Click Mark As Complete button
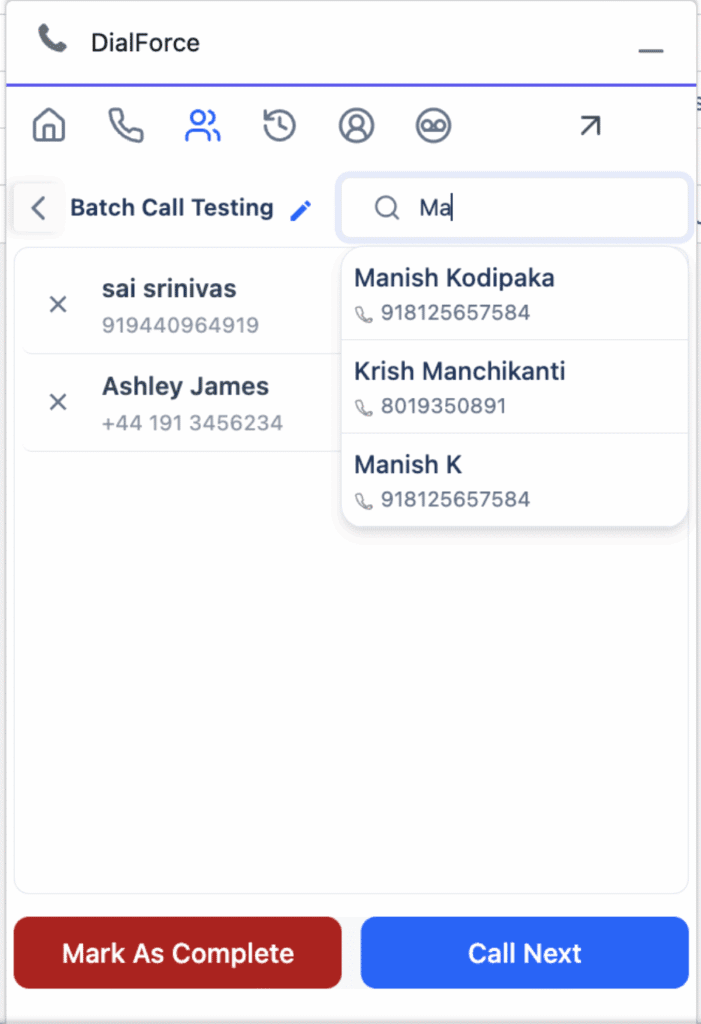This screenshot has width=701, height=1024. click(x=178, y=953)
